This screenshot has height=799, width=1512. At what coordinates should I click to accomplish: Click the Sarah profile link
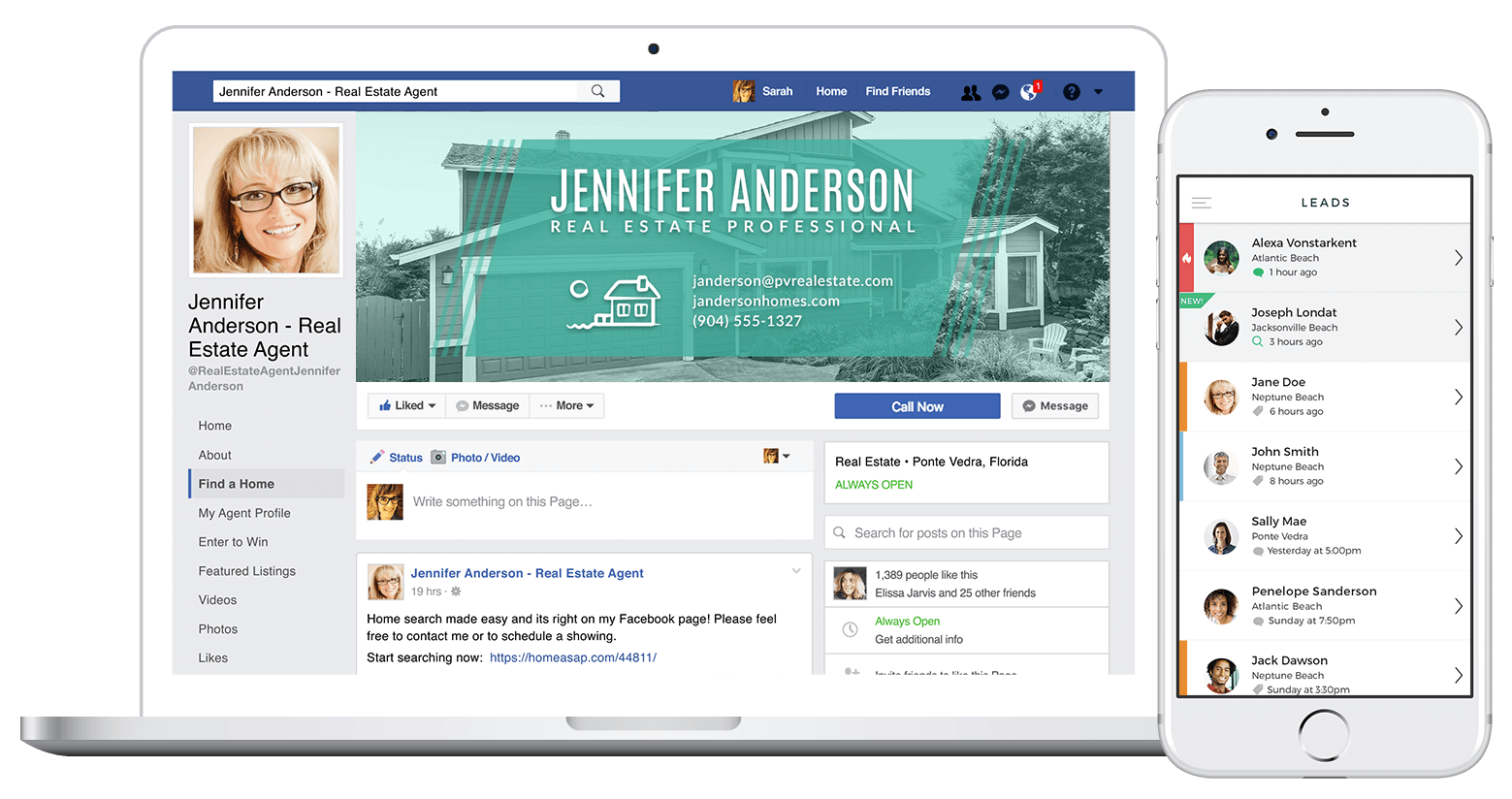(x=777, y=91)
